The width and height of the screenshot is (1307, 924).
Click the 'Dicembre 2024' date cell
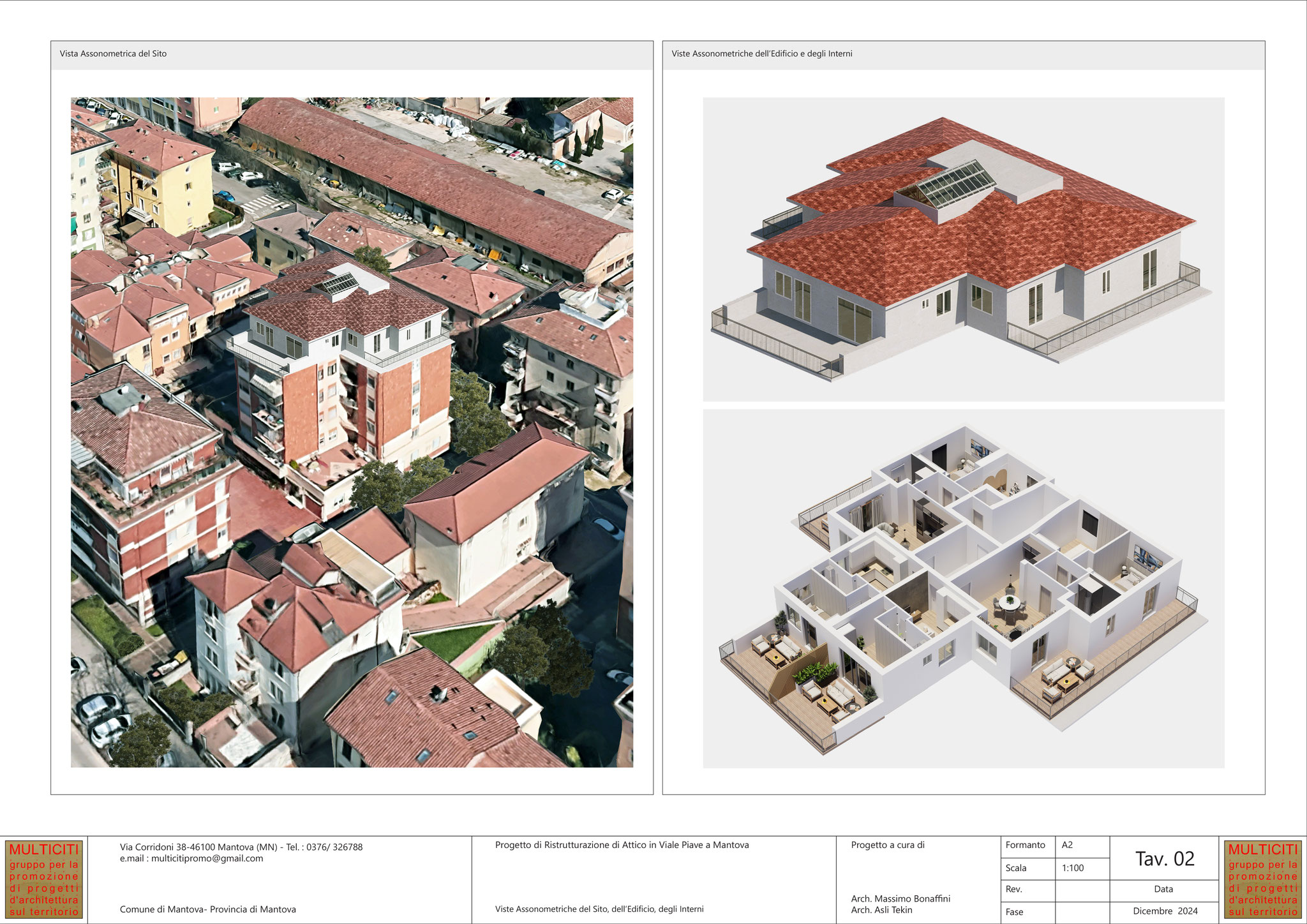pos(1165,911)
